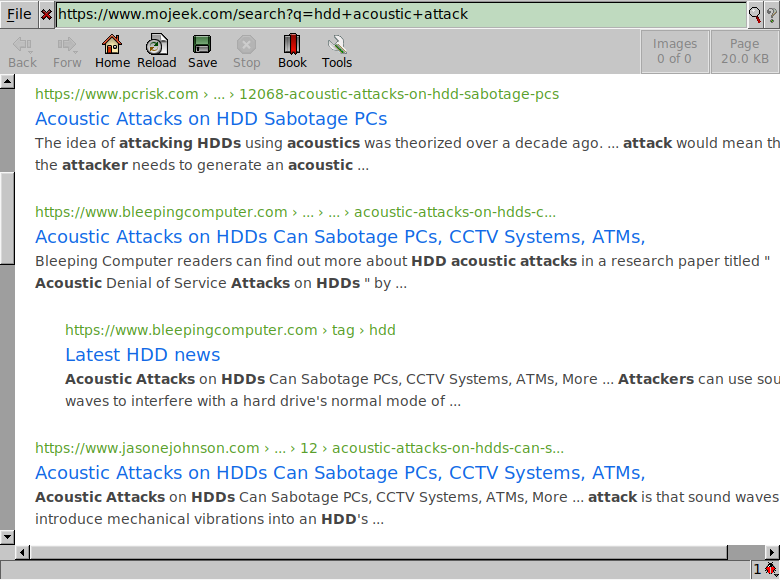Screen dimensions: 780x580
Task: Go back with the Back button
Action: tap(22, 52)
